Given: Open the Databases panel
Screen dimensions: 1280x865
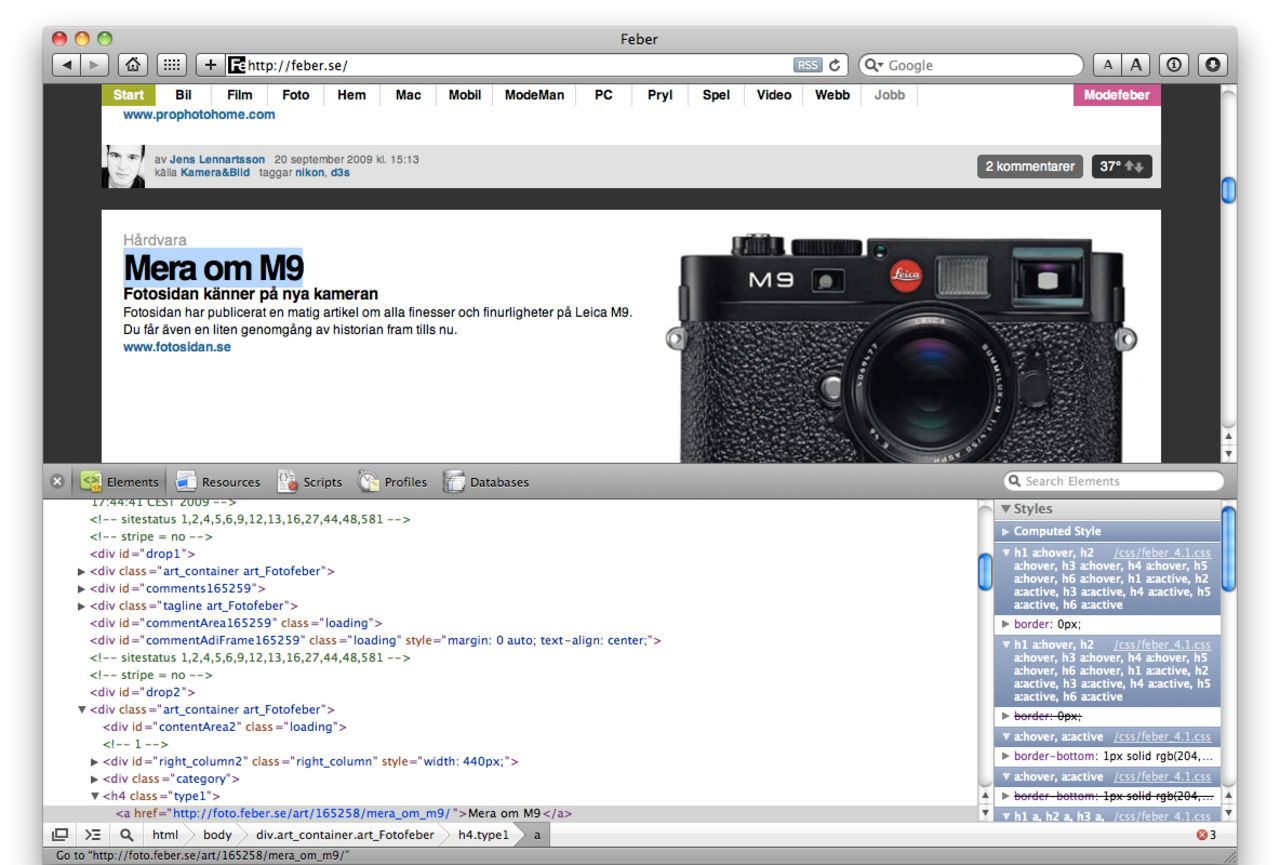Looking at the screenshot, I should [486, 482].
